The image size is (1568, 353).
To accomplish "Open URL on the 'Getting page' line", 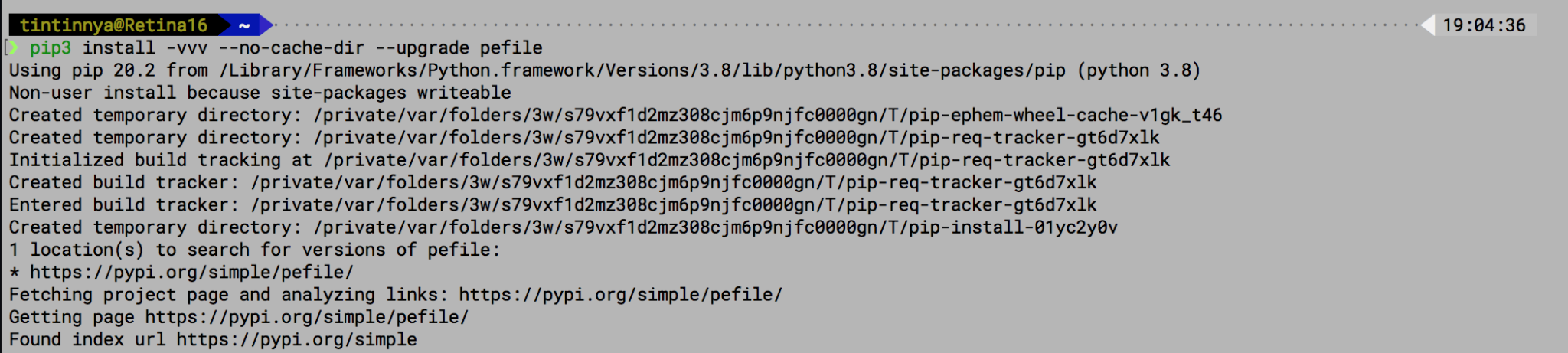I will [307, 317].
